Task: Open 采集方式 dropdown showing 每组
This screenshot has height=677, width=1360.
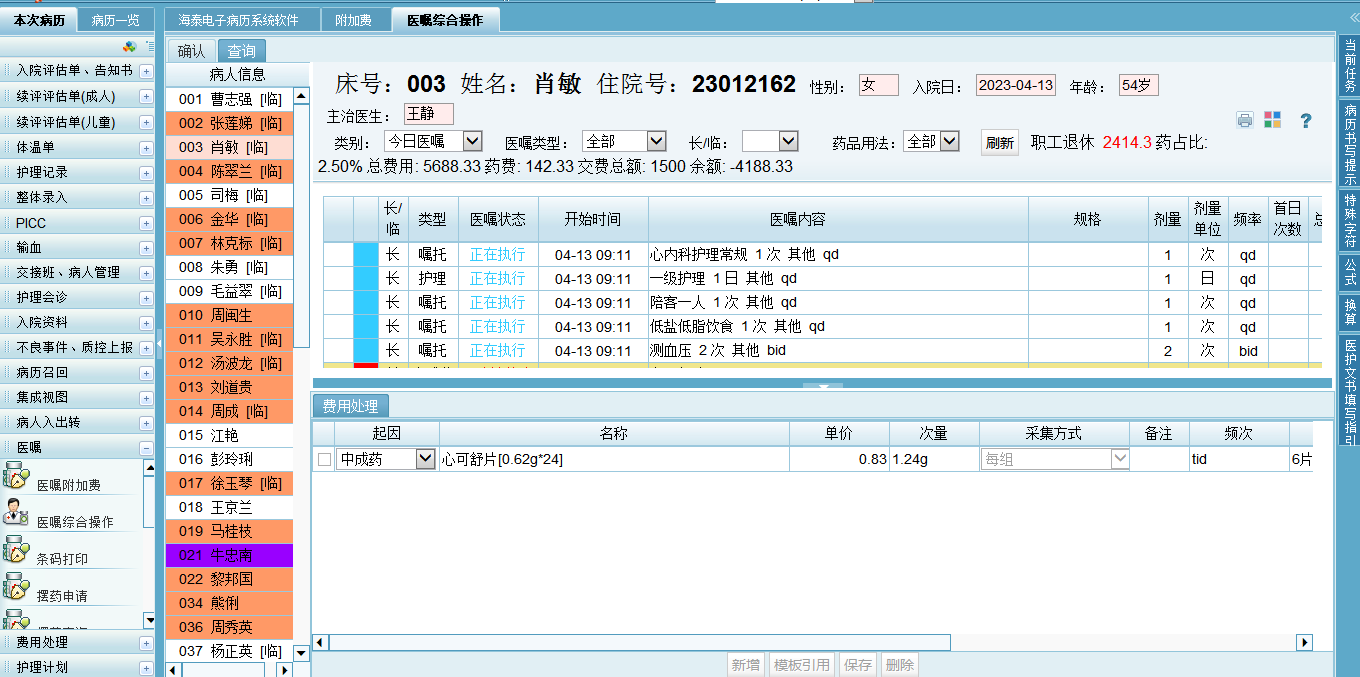Action: (1120, 459)
